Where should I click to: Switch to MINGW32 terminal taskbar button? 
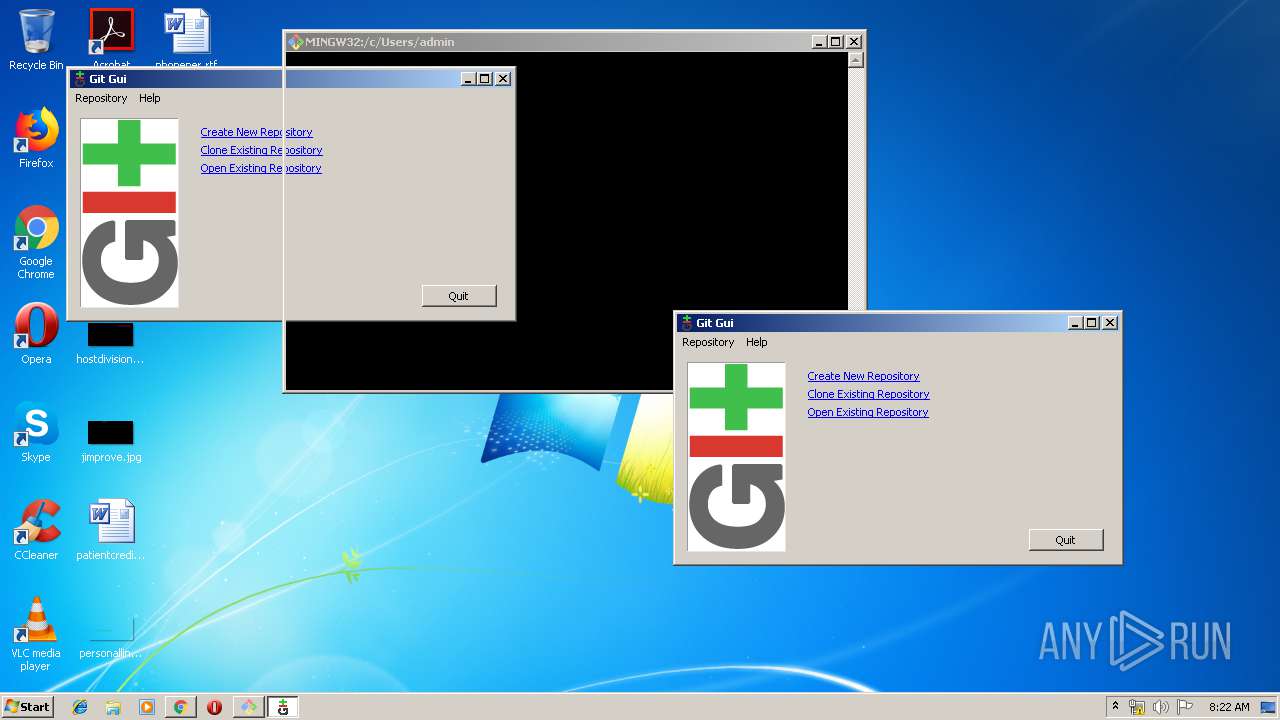tap(248, 707)
